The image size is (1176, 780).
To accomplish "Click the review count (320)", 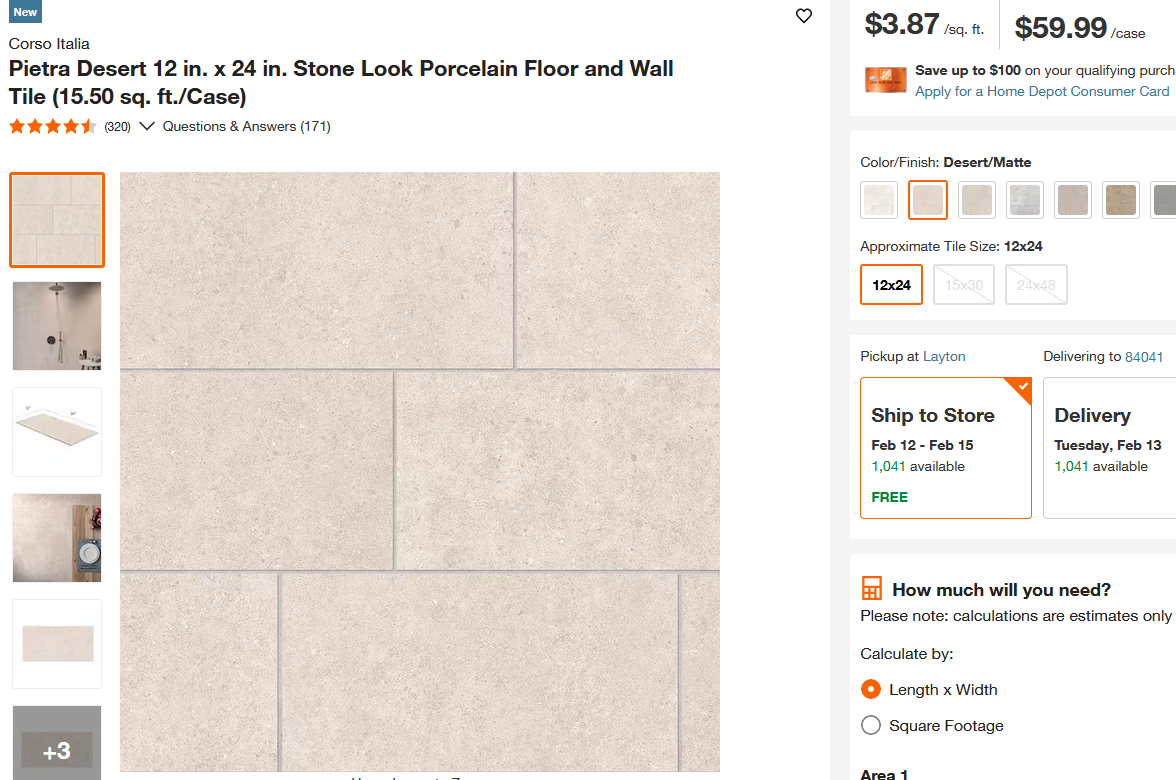I will [x=117, y=127].
